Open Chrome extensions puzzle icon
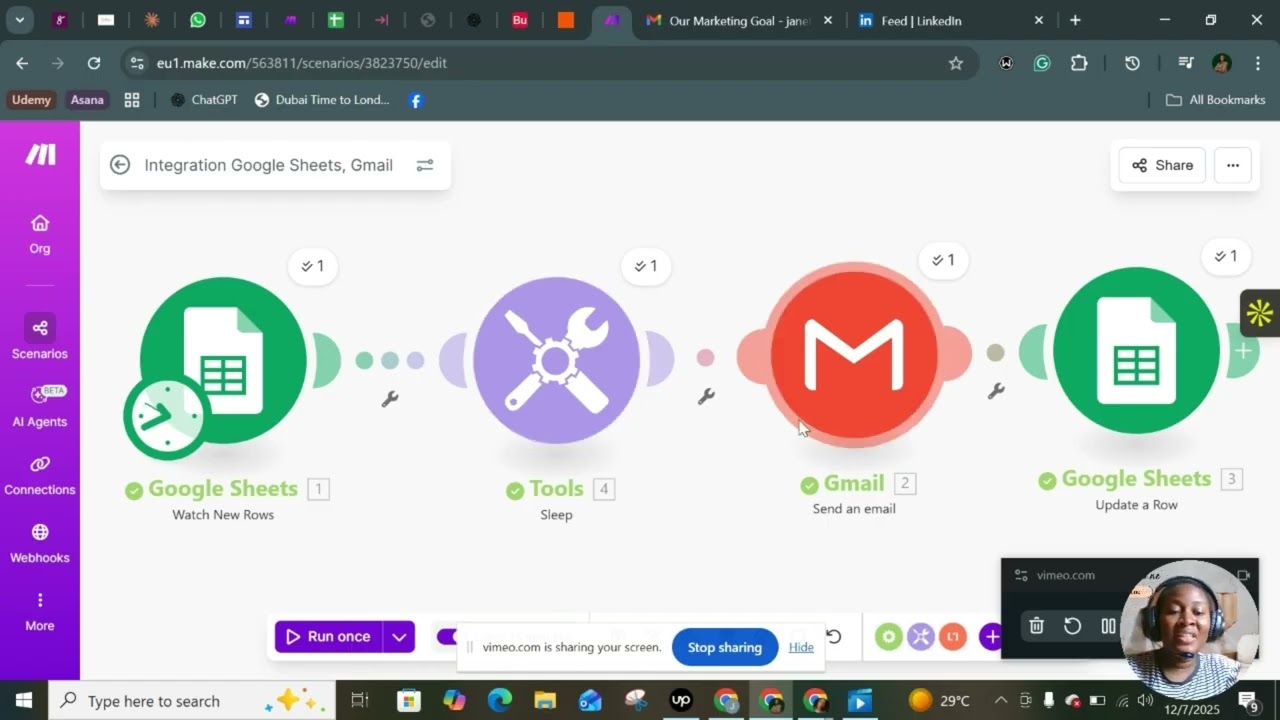Image resolution: width=1280 pixels, height=720 pixels. pyautogui.click(x=1079, y=63)
